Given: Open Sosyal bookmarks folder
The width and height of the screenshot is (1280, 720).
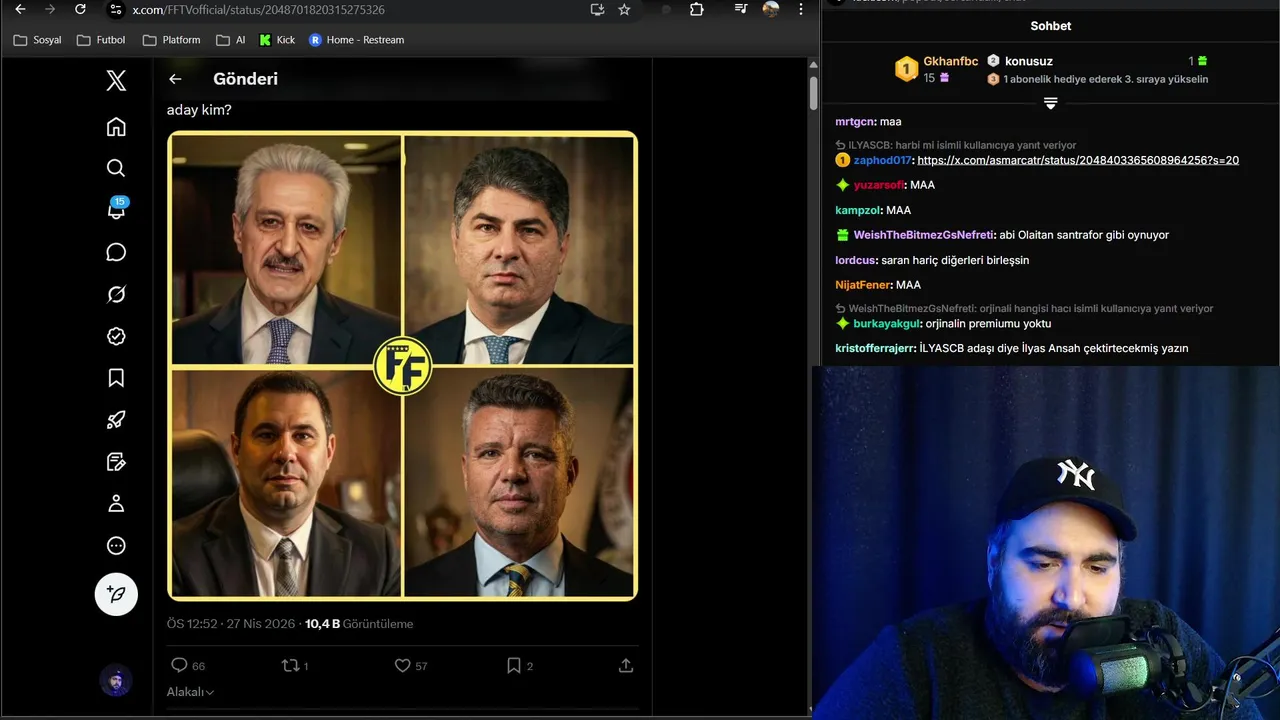Looking at the screenshot, I should coord(37,40).
